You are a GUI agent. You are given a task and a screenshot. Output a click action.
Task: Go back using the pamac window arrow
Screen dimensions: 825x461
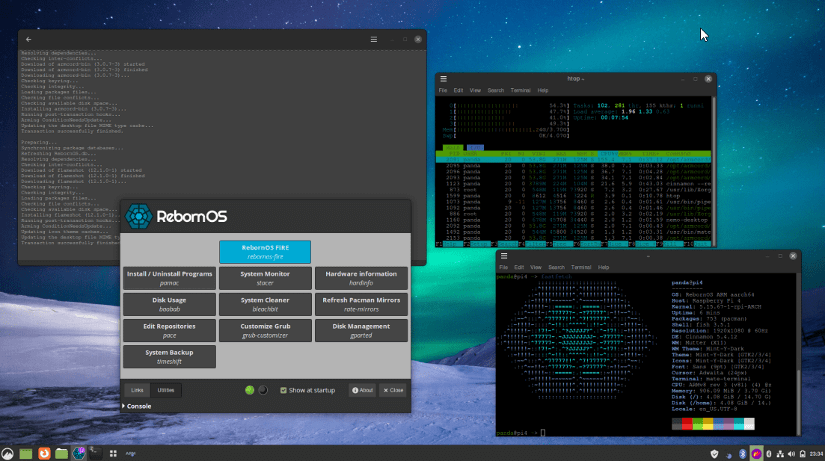coord(28,39)
